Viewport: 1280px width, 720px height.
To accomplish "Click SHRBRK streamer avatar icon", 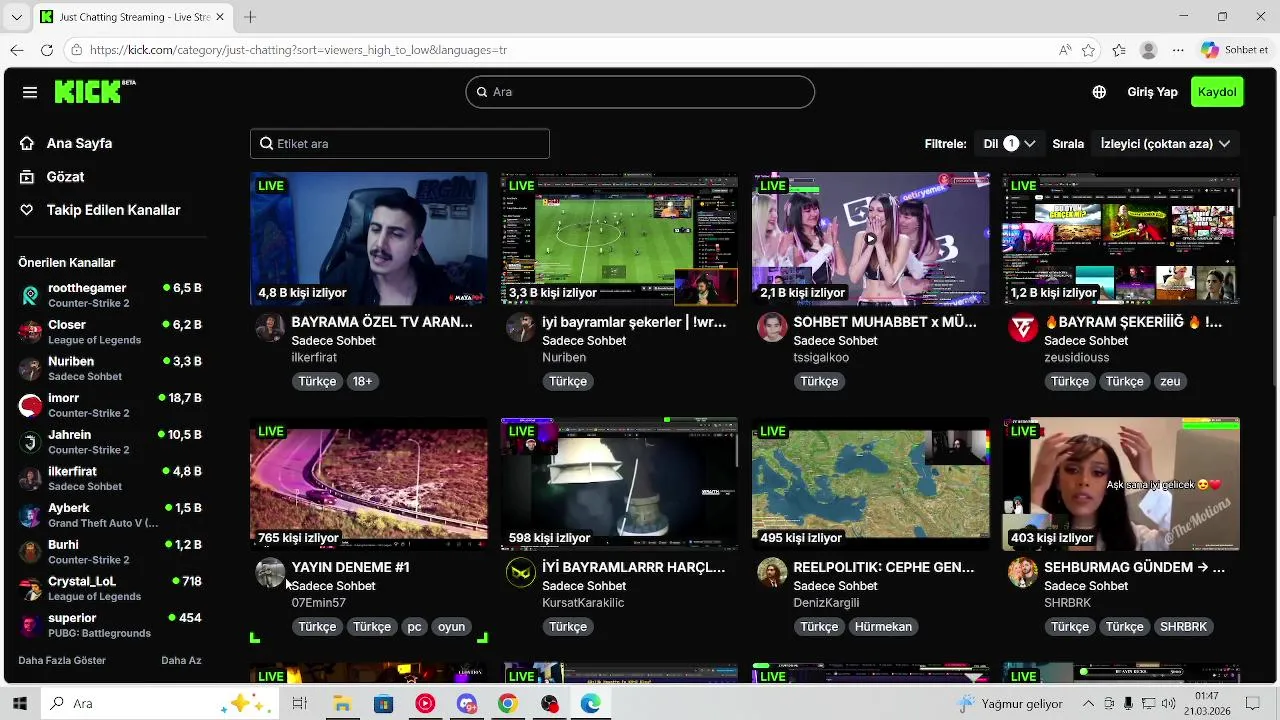I will pos(1023,572).
